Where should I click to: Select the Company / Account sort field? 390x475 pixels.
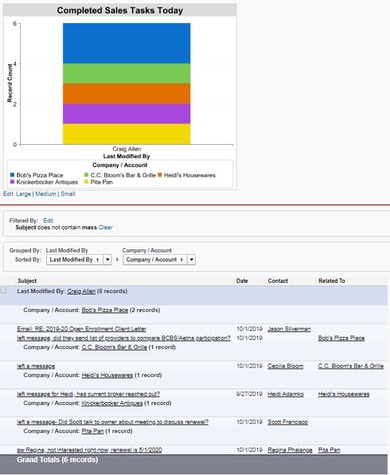155,259
